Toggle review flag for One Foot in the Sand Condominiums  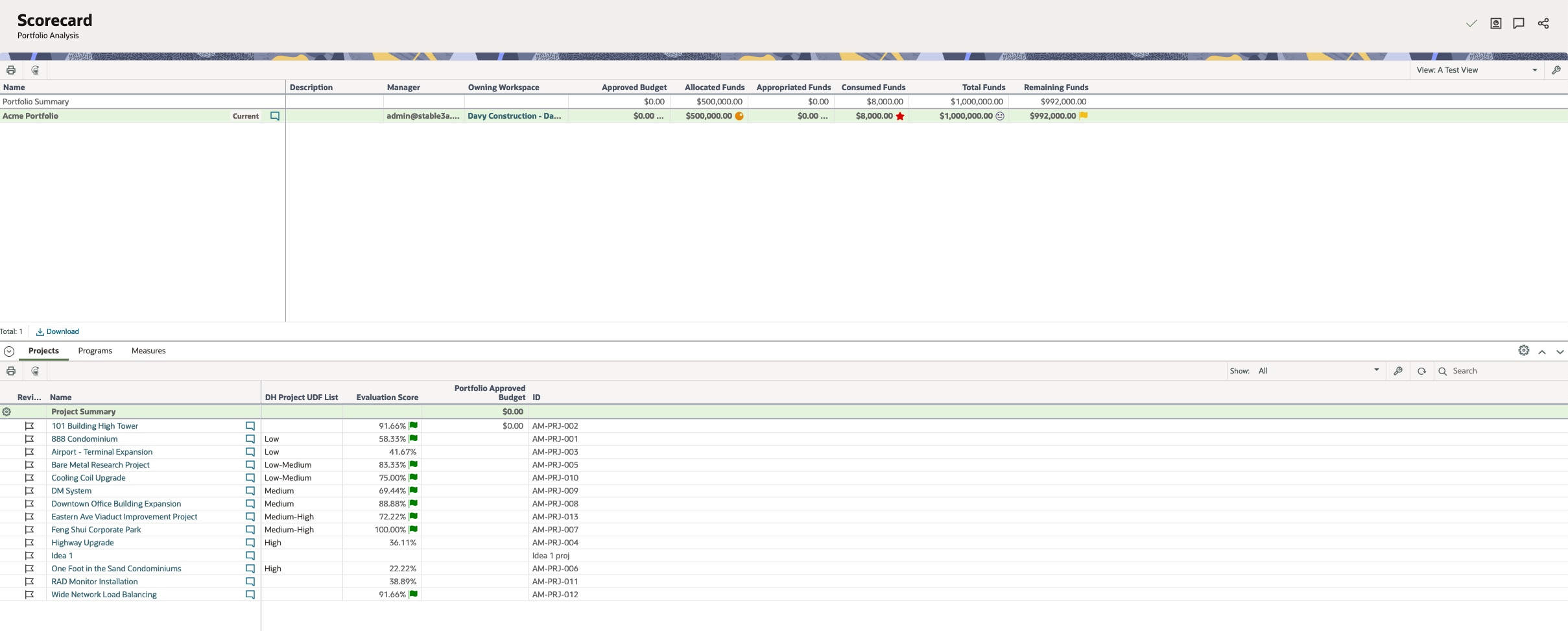click(x=29, y=569)
